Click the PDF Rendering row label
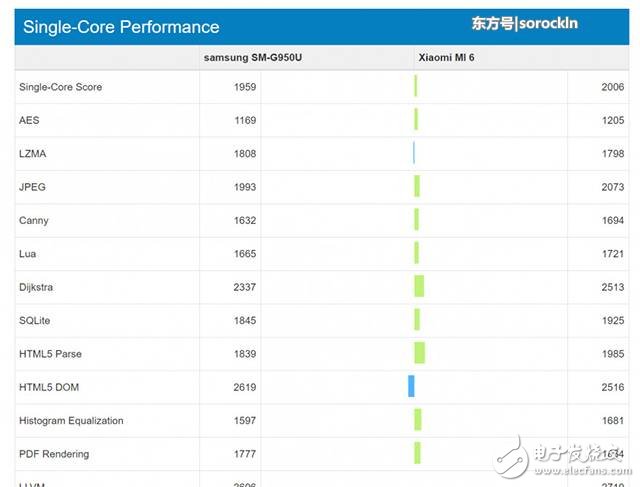Viewport: 640px width, 487px height. click(x=54, y=454)
